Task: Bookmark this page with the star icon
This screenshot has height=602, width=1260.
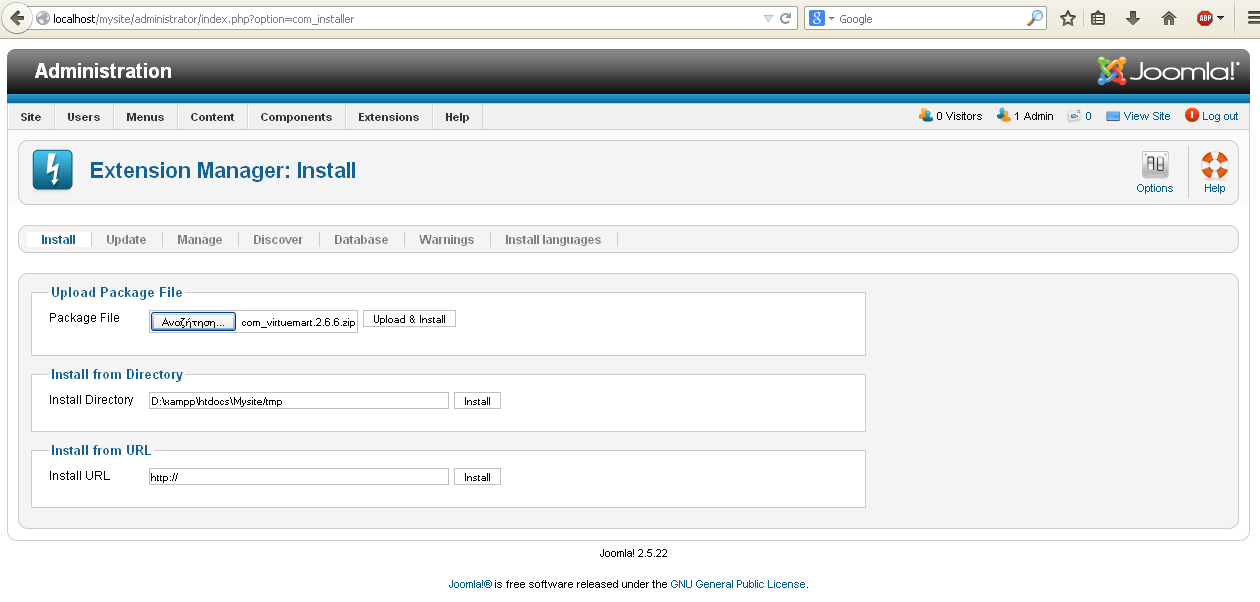Action: (1068, 18)
